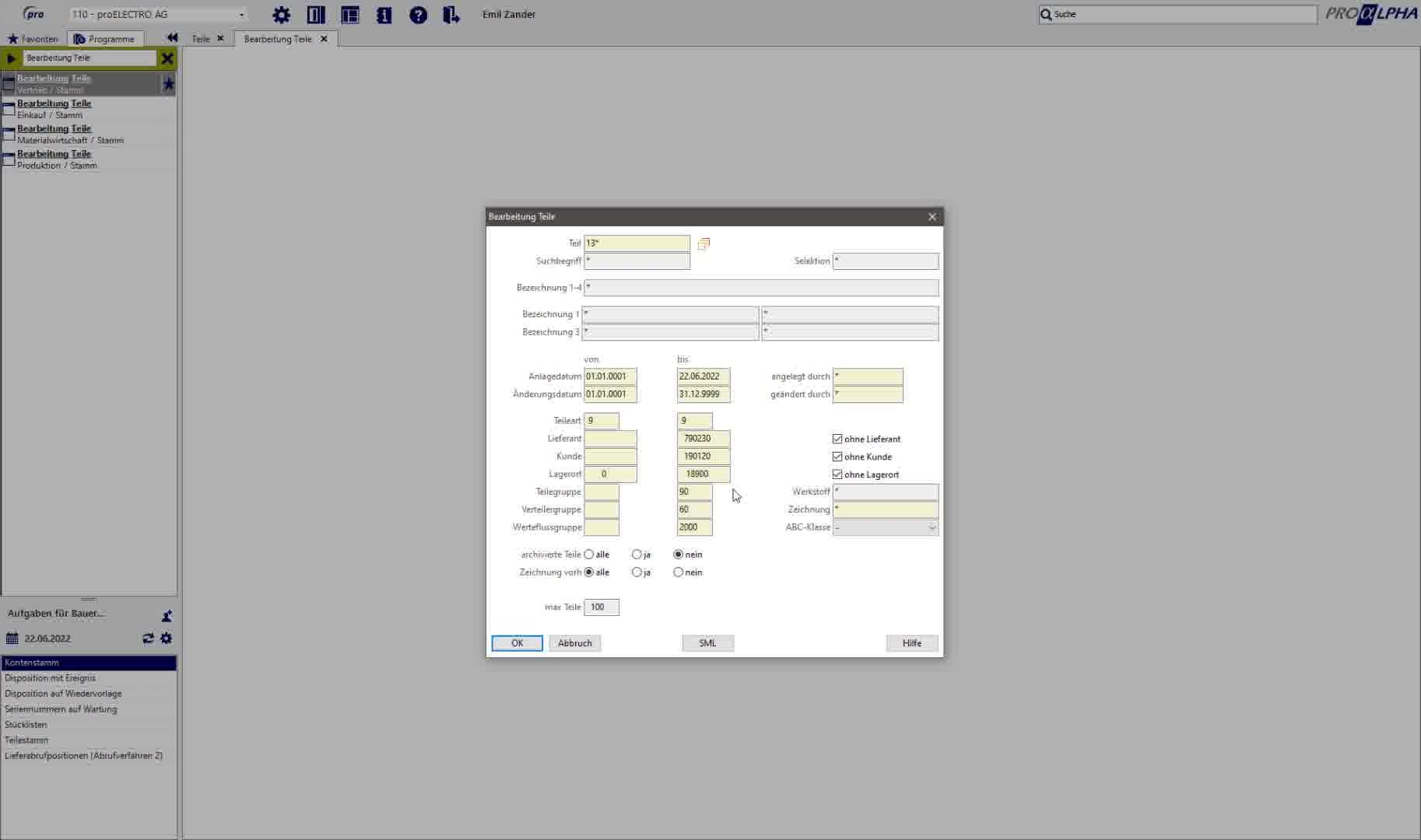This screenshot has height=840, width=1421.
Task: Click the Werkstoff field
Action: click(x=886, y=492)
